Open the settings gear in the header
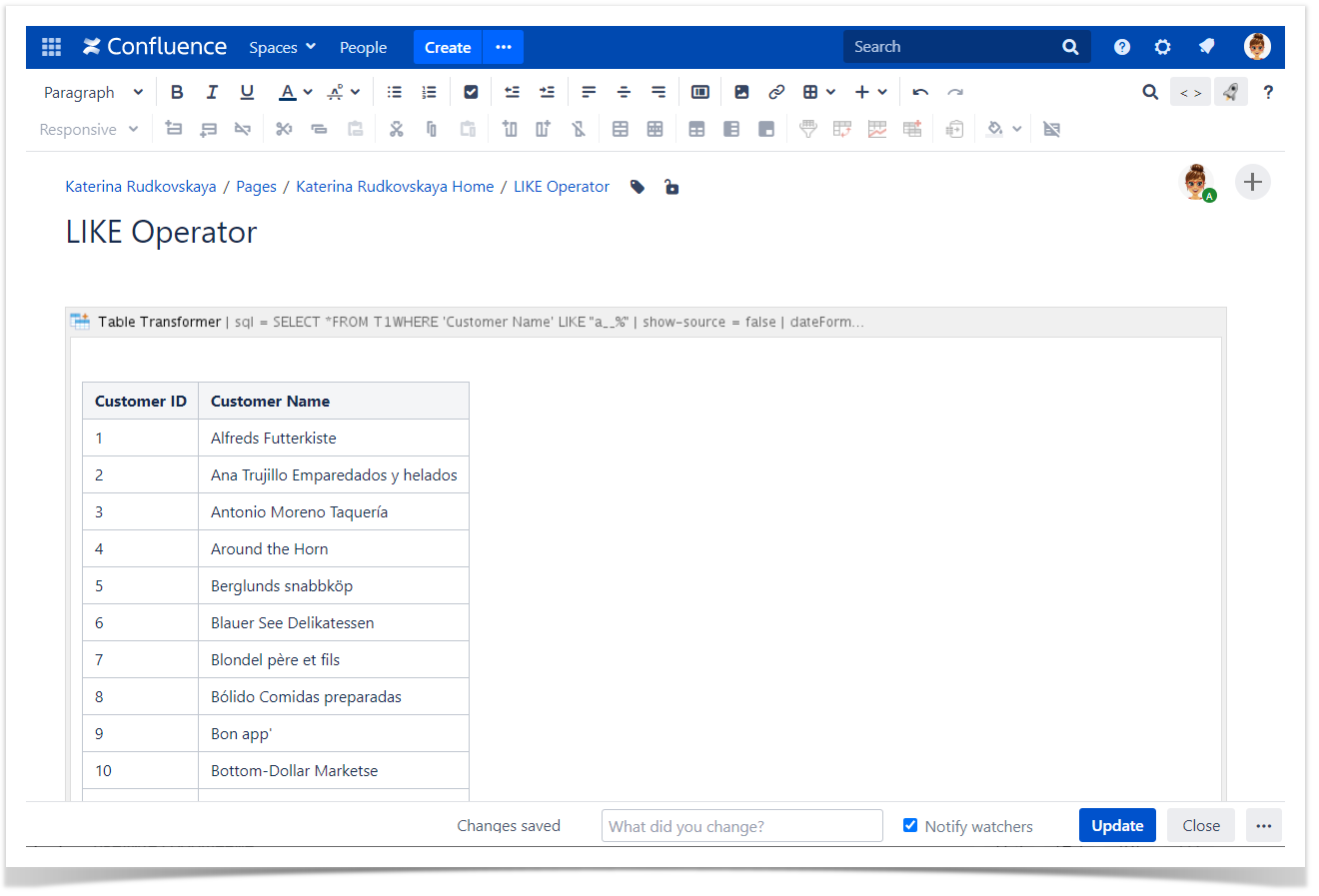Screen dimensions: 1319x896 pyautogui.click(x=1162, y=47)
